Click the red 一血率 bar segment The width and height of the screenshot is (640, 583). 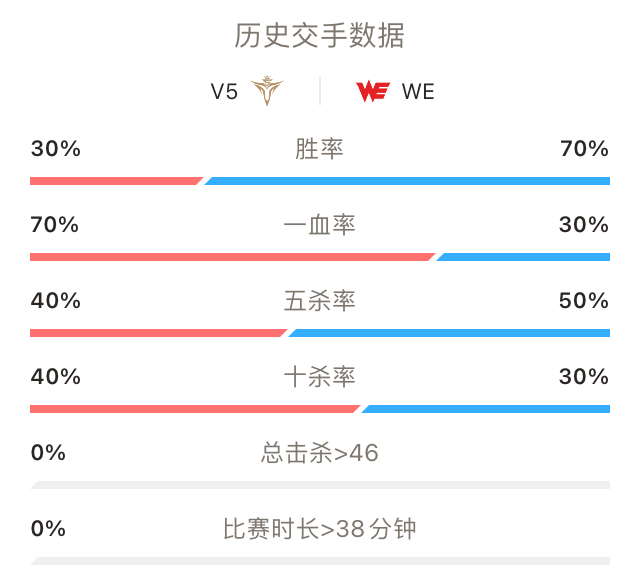point(233,257)
